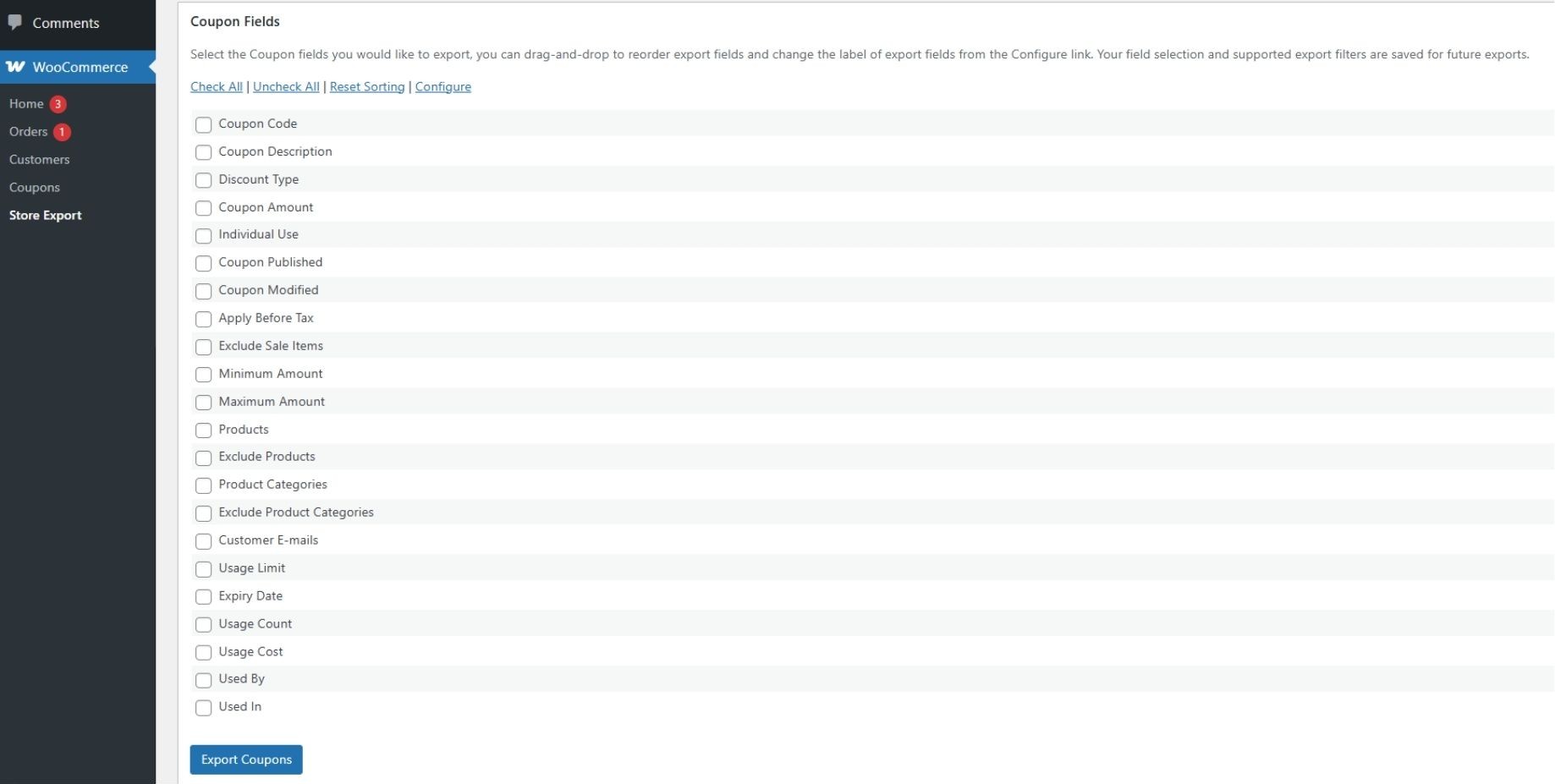The width and height of the screenshot is (1555, 784).
Task: Open the Configure link
Action: pos(442,87)
